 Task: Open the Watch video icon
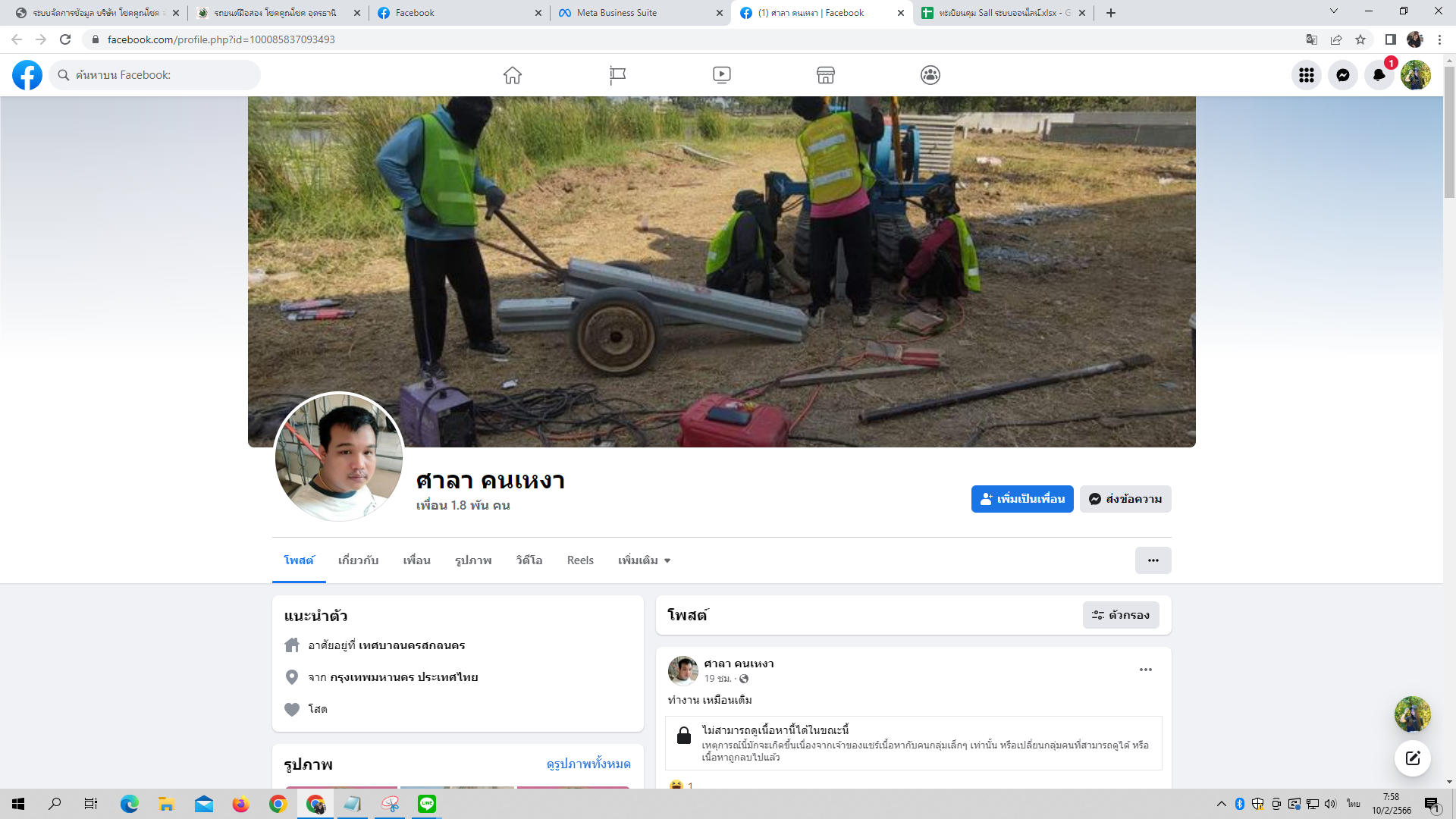coord(722,75)
